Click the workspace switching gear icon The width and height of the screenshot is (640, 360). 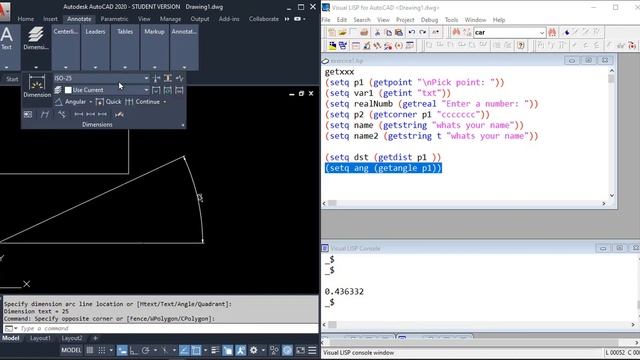click(253, 350)
